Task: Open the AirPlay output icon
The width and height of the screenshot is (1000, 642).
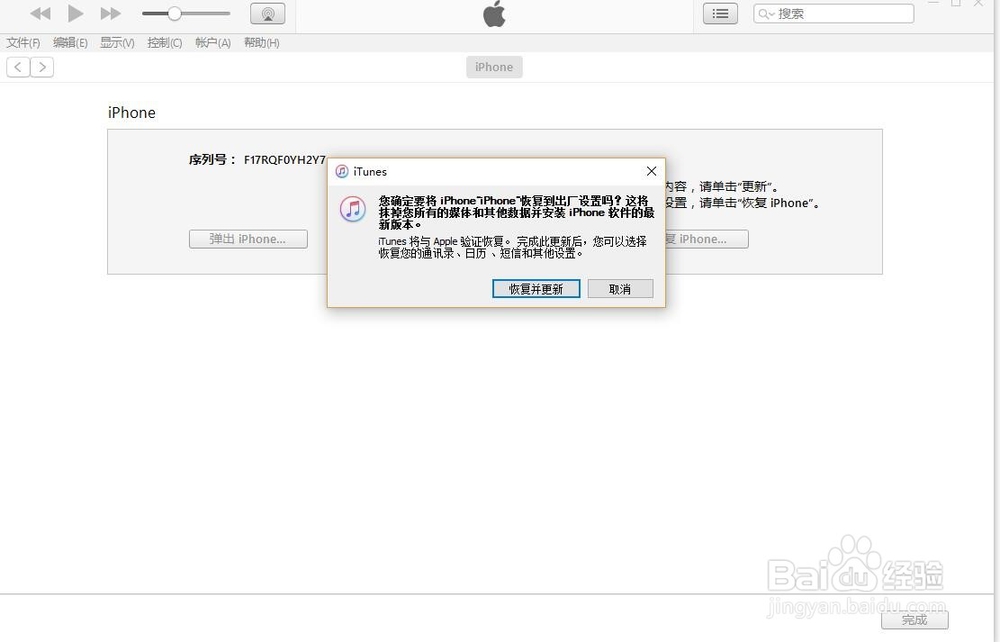Action: [x=267, y=13]
